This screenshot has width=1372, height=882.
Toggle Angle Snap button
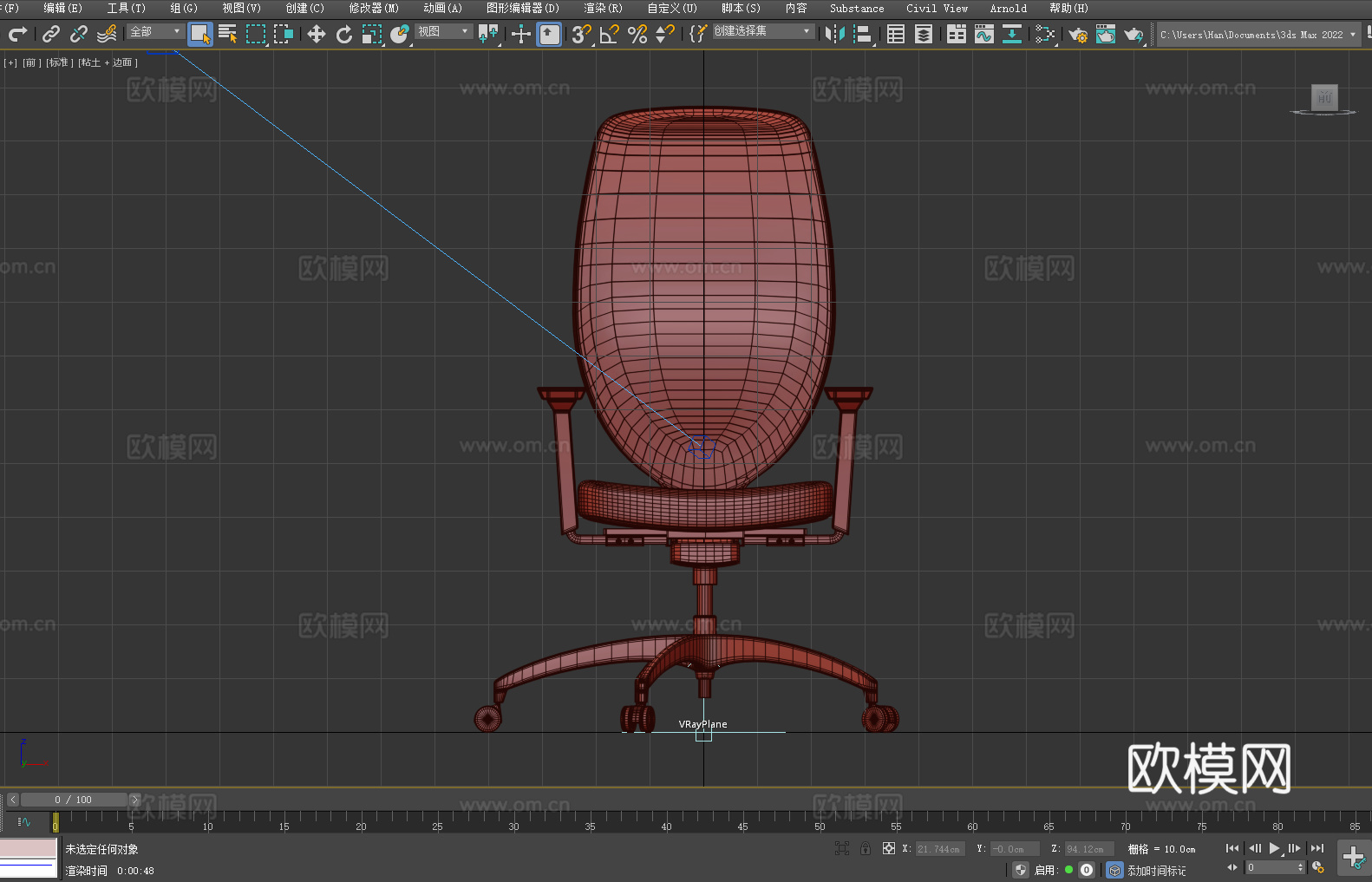(610, 34)
